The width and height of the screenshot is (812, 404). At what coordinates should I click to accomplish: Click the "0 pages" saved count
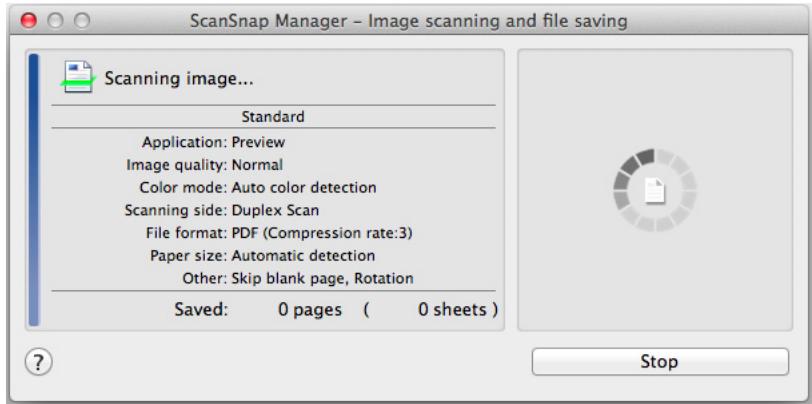pos(310,310)
